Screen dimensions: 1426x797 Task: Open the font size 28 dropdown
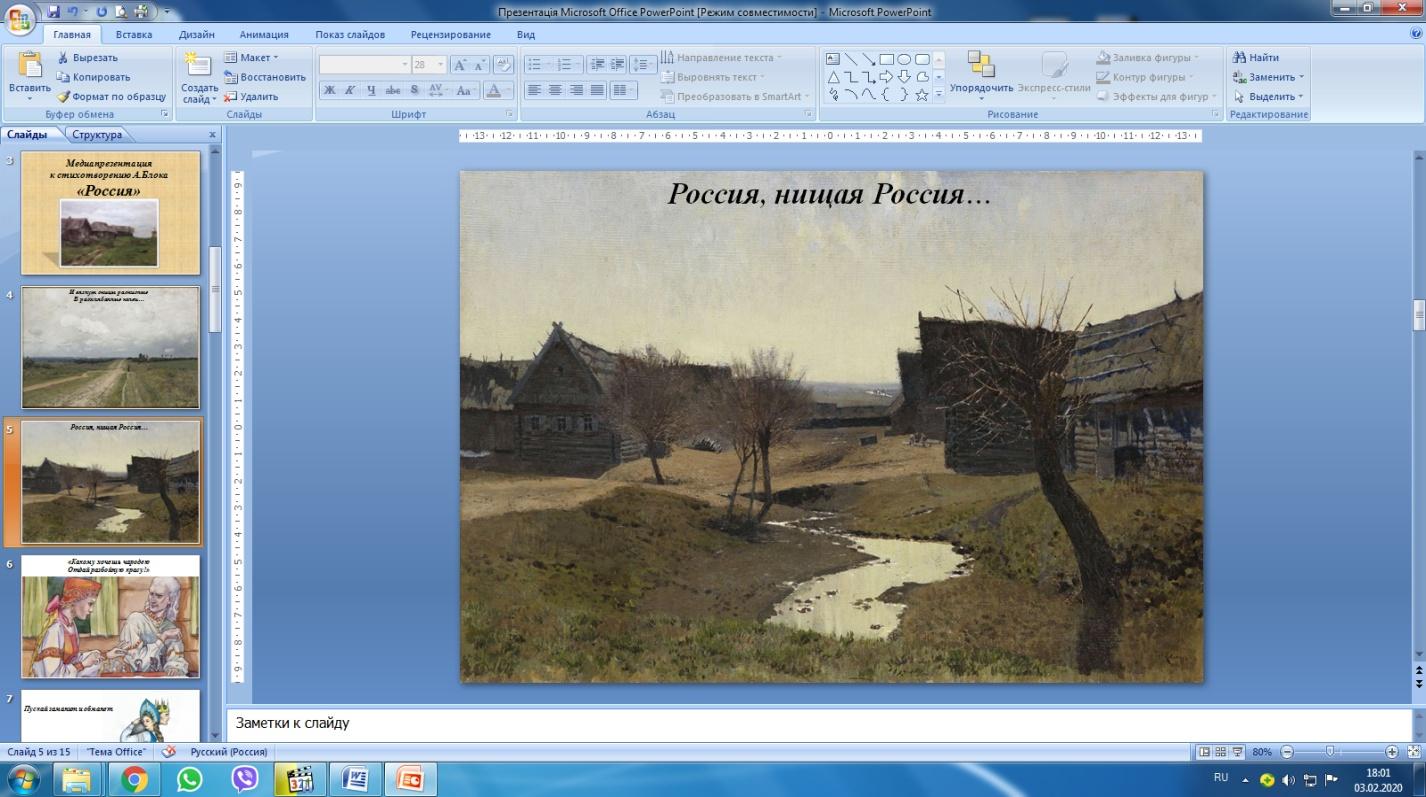pyautogui.click(x=429, y=64)
